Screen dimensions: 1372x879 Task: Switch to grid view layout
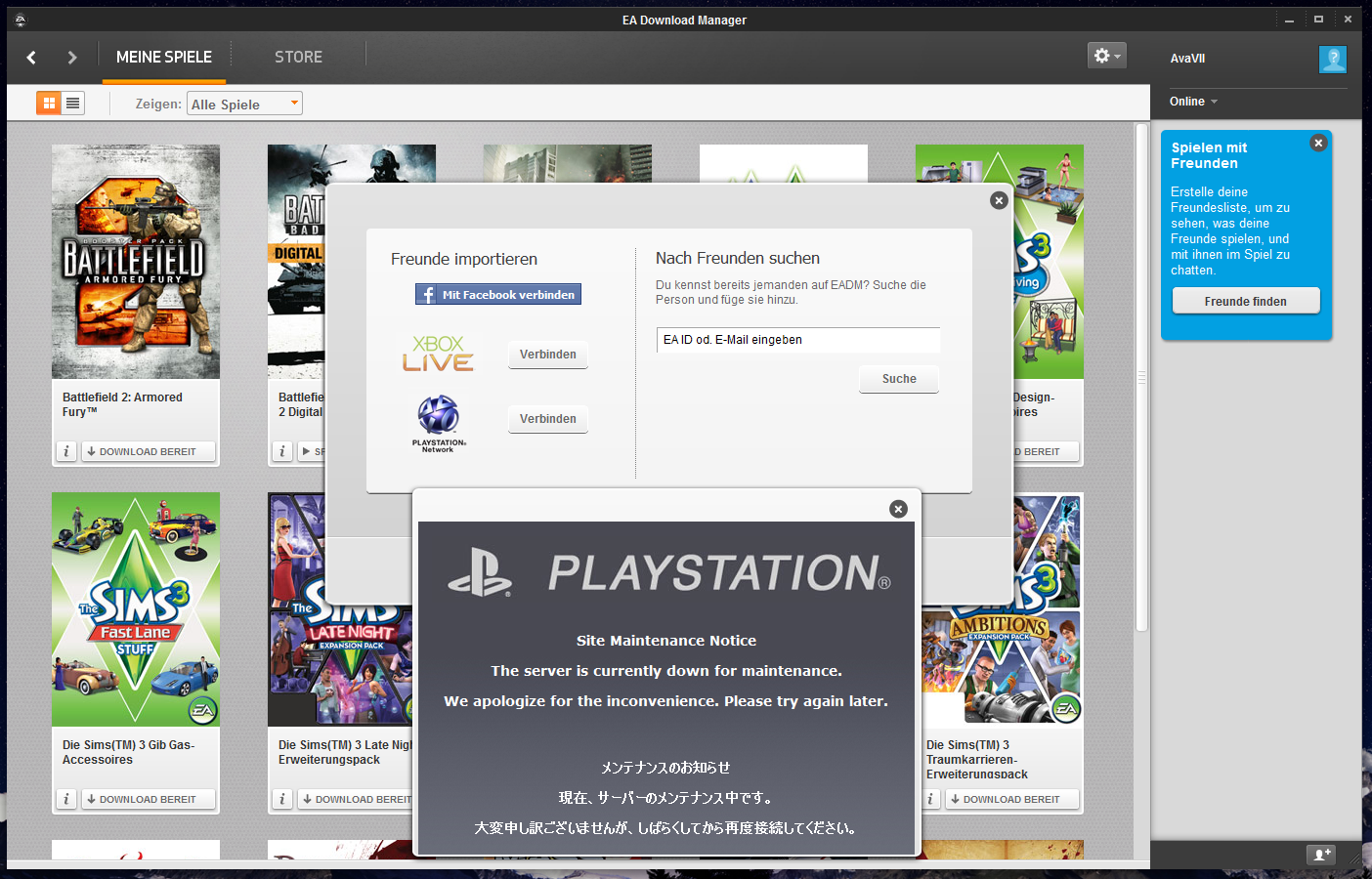(x=47, y=102)
